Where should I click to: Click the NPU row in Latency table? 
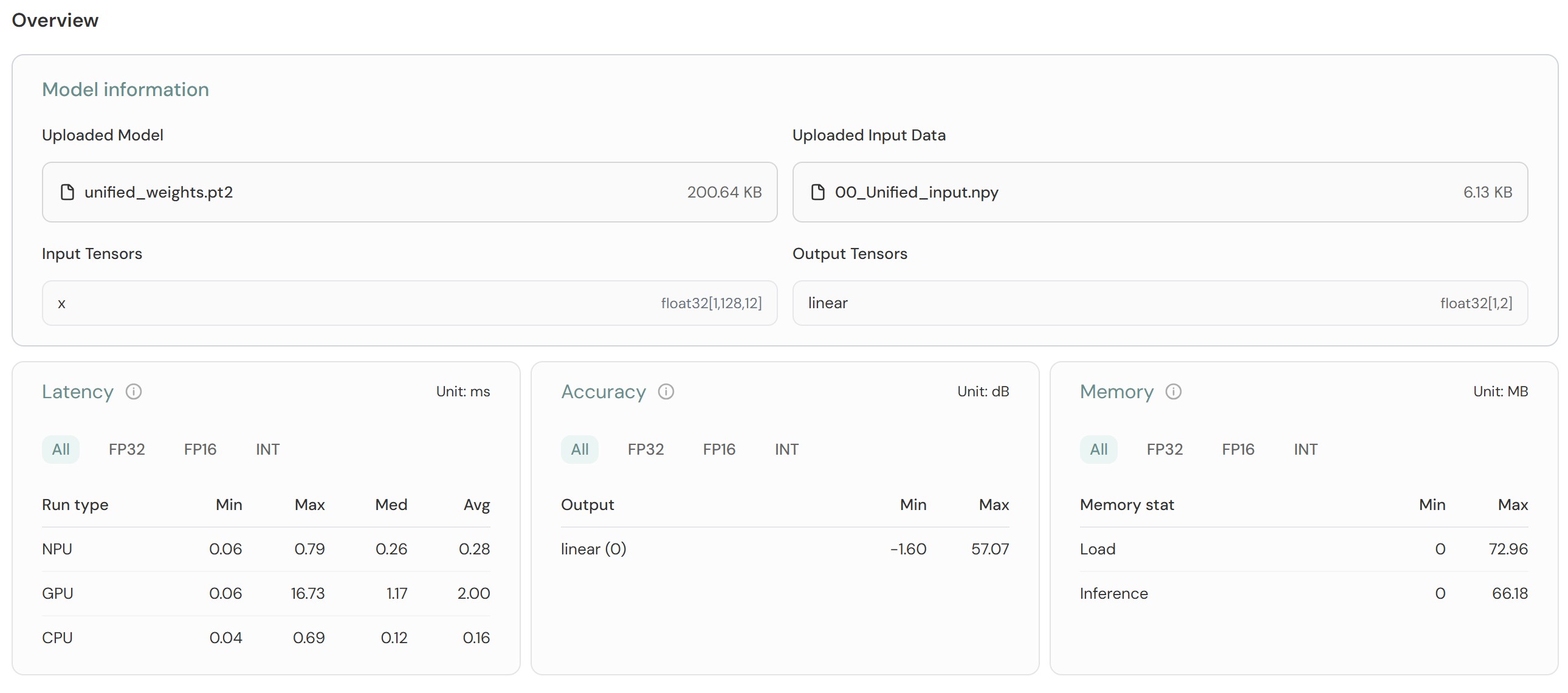266,550
